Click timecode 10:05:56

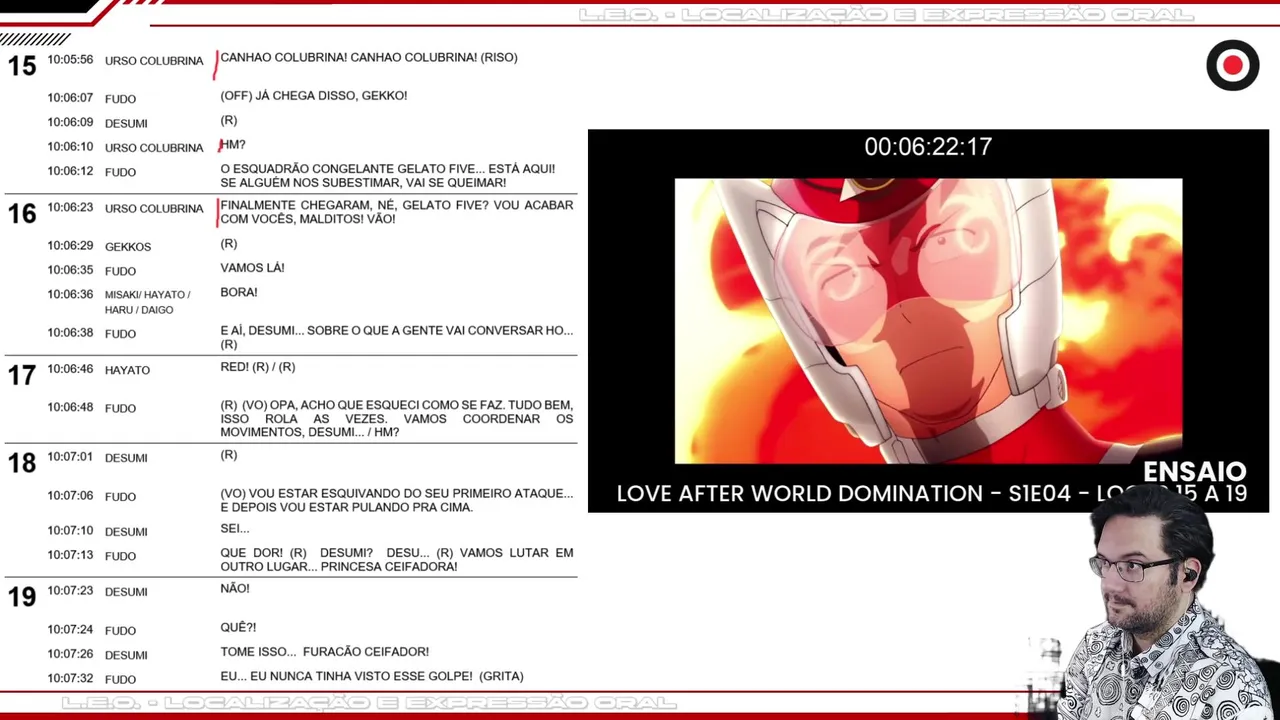point(70,60)
